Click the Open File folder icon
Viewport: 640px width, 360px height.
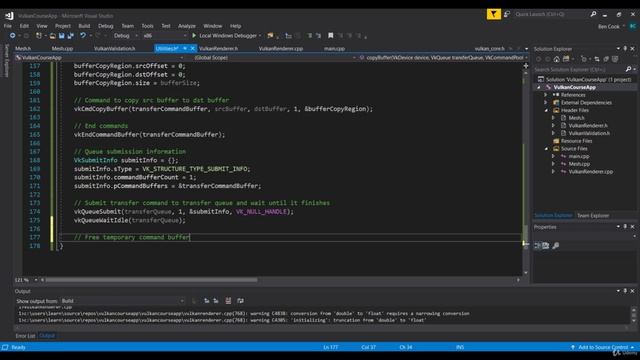(x=53, y=36)
